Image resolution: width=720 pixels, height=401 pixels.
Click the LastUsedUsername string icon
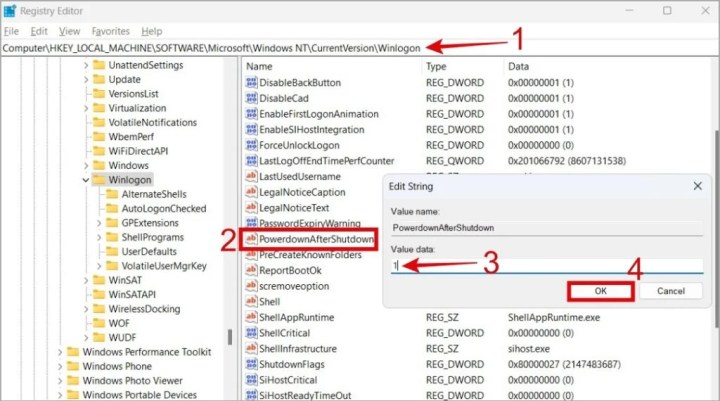251,176
